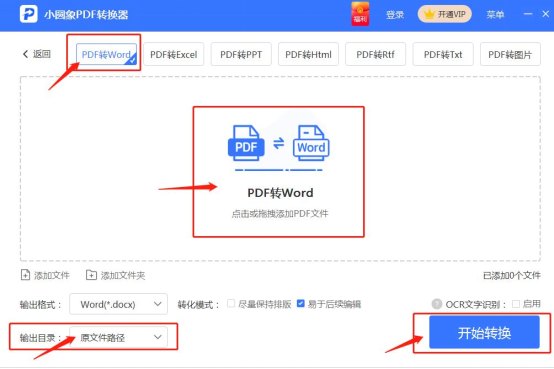The height and width of the screenshot is (369, 554).
Task: Click the 输出目录 label
Action: point(41,338)
